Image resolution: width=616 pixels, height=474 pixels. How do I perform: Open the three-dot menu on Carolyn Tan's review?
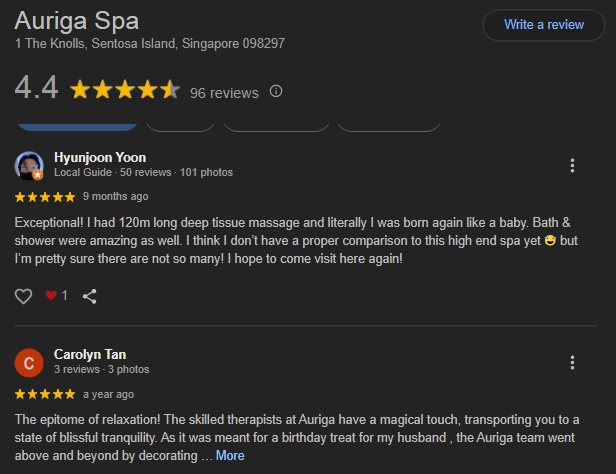pos(572,363)
